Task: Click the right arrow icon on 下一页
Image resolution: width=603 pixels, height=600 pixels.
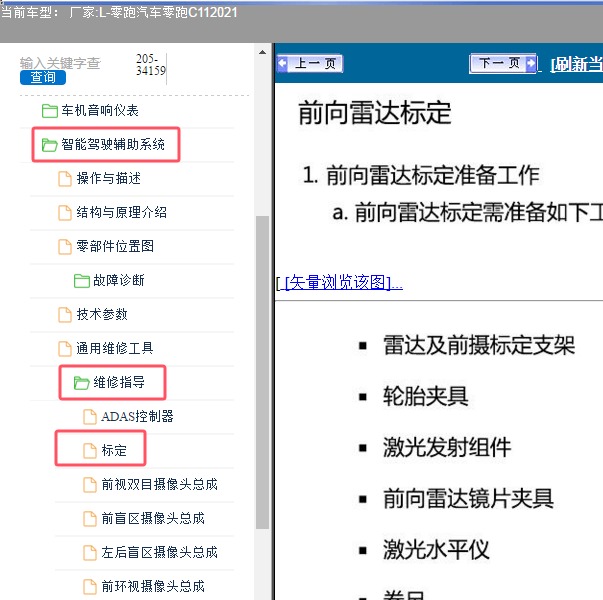Action: coord(531,63)
